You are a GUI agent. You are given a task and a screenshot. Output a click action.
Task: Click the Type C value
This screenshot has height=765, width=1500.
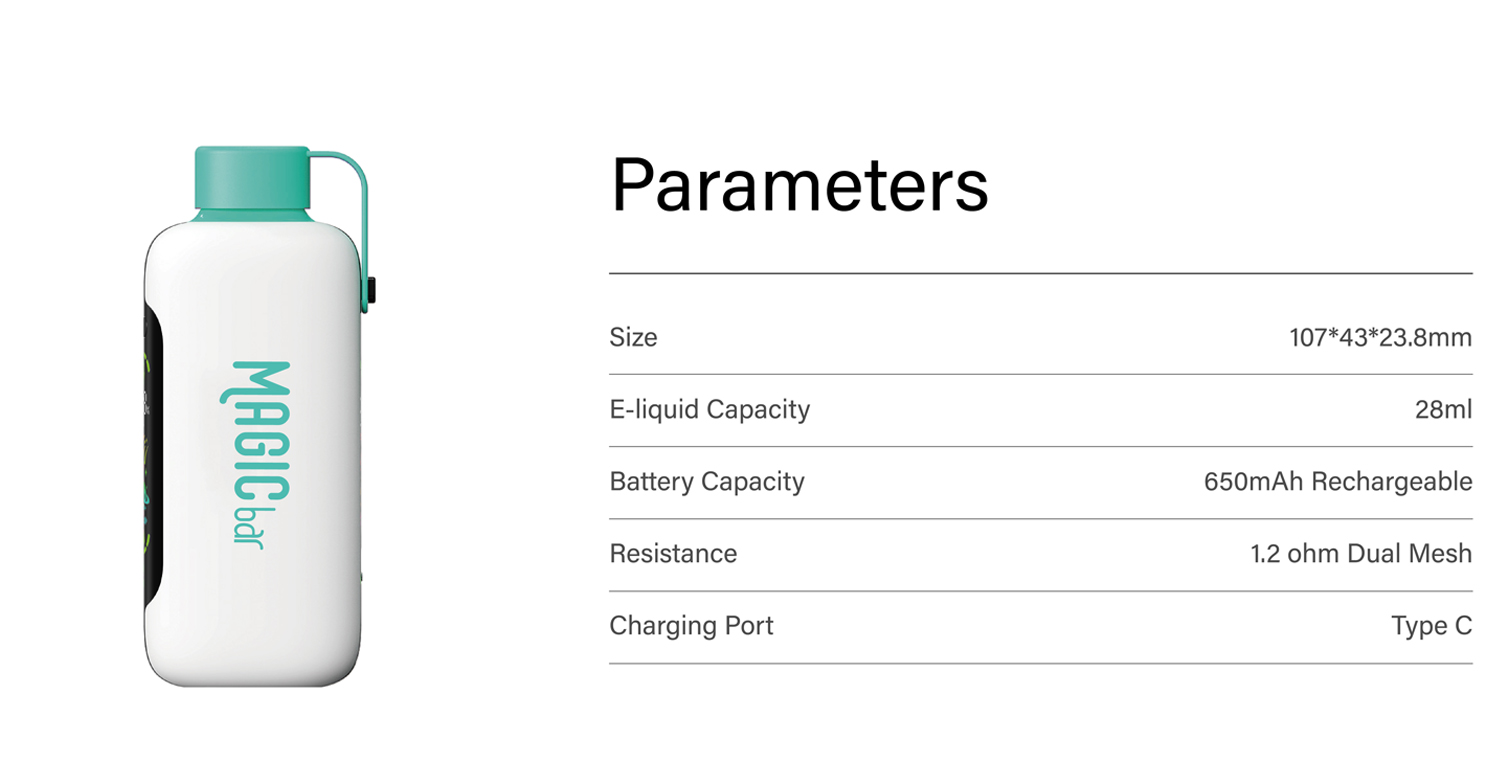1431,626
